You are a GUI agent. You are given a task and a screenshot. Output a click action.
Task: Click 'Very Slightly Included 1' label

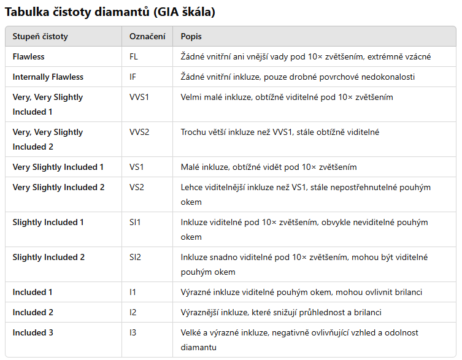(x=58, y=167)
